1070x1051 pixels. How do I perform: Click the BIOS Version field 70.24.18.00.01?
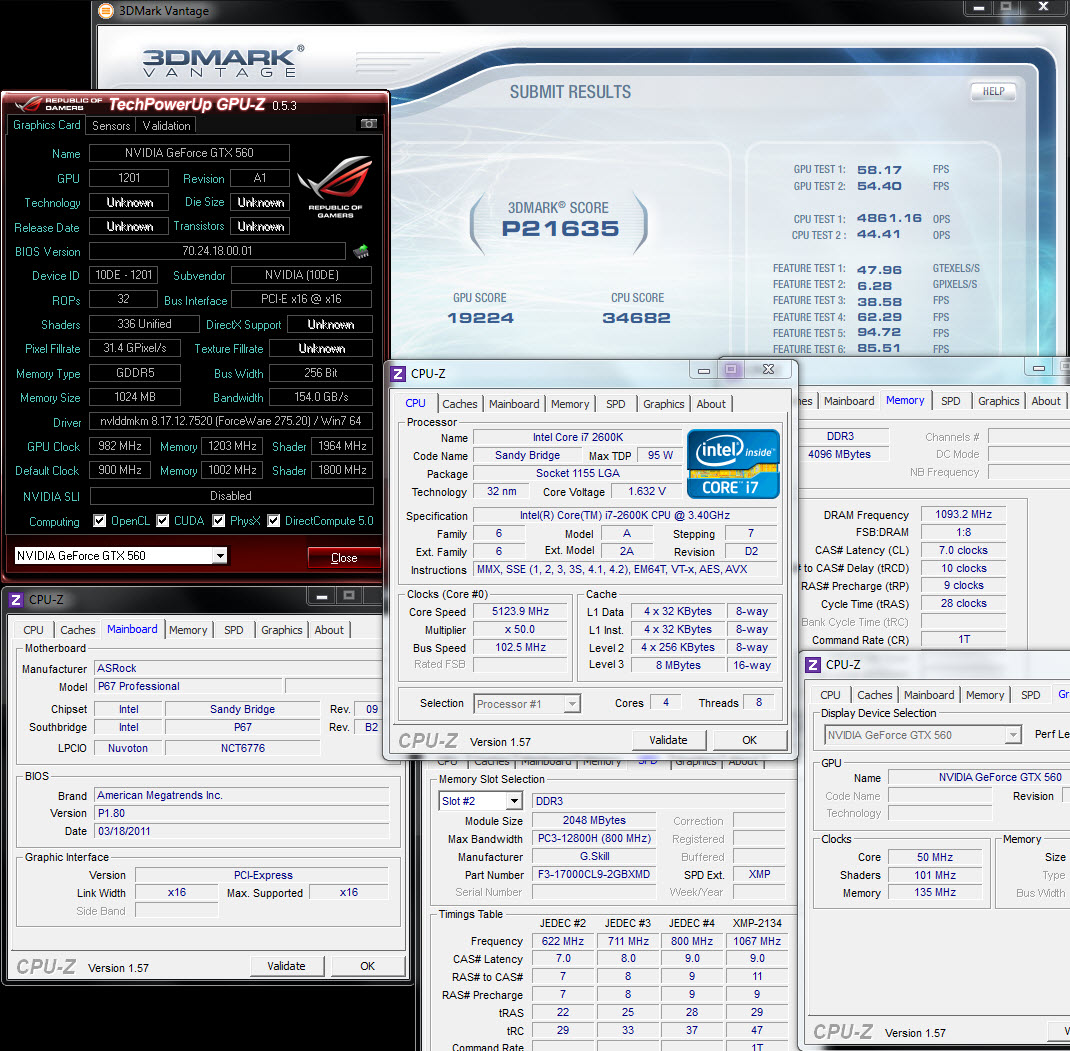(217, 251)
